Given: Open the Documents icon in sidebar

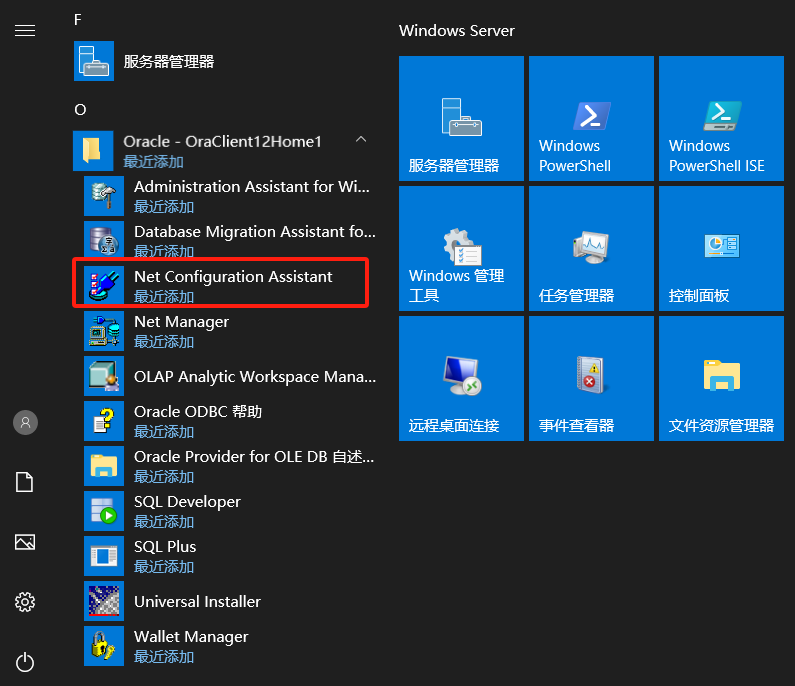Looking at the screenshot, I should click(24, 482).
